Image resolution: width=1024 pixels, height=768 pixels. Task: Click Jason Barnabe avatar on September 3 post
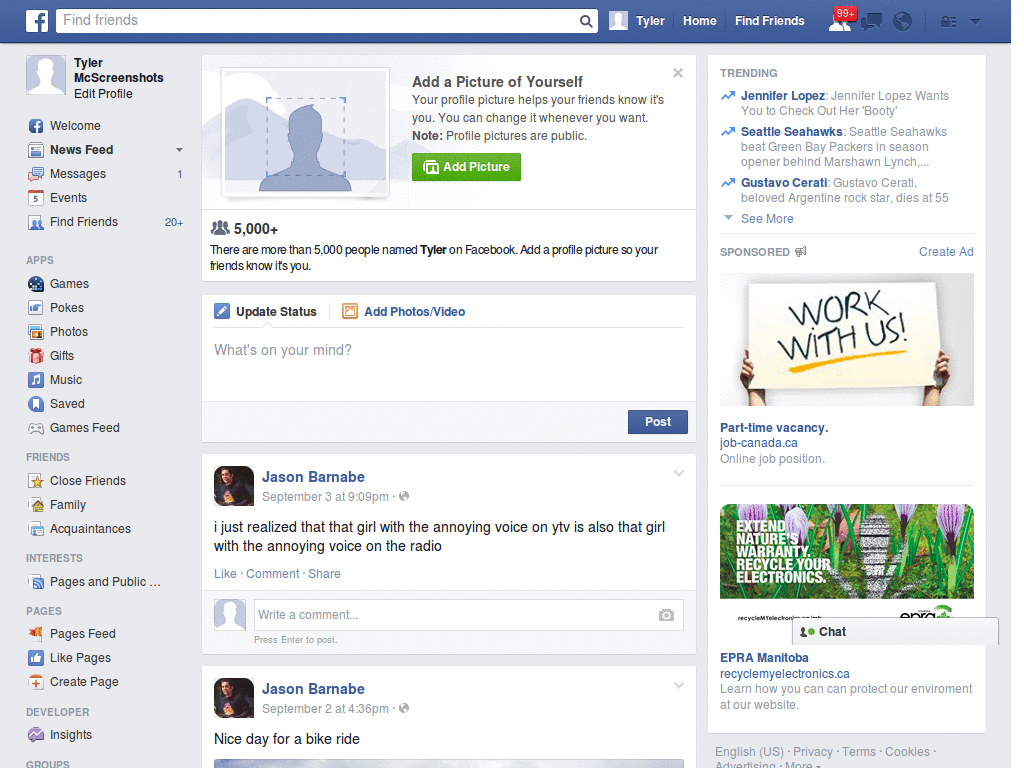pos(234,486)
